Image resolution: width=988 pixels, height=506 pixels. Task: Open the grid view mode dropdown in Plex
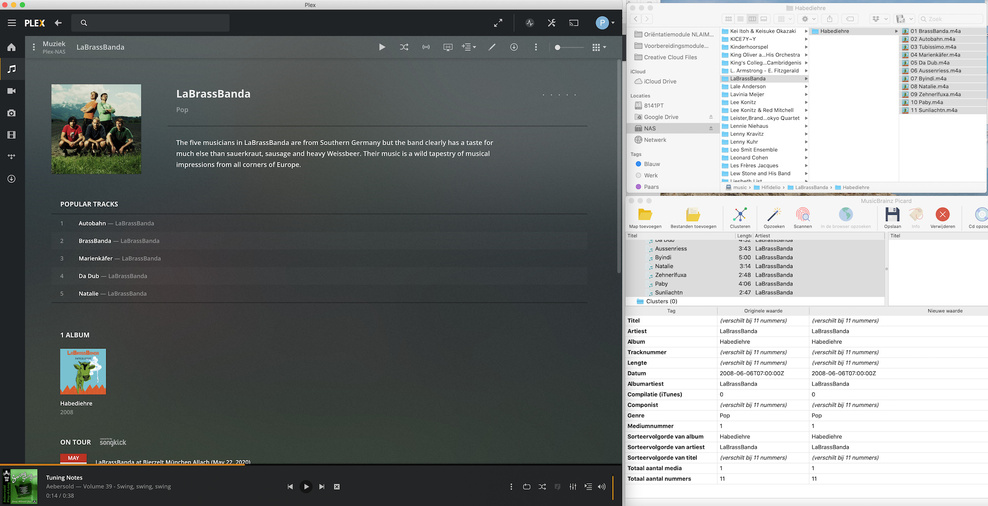pyautogui.click(x=599, y=47)
